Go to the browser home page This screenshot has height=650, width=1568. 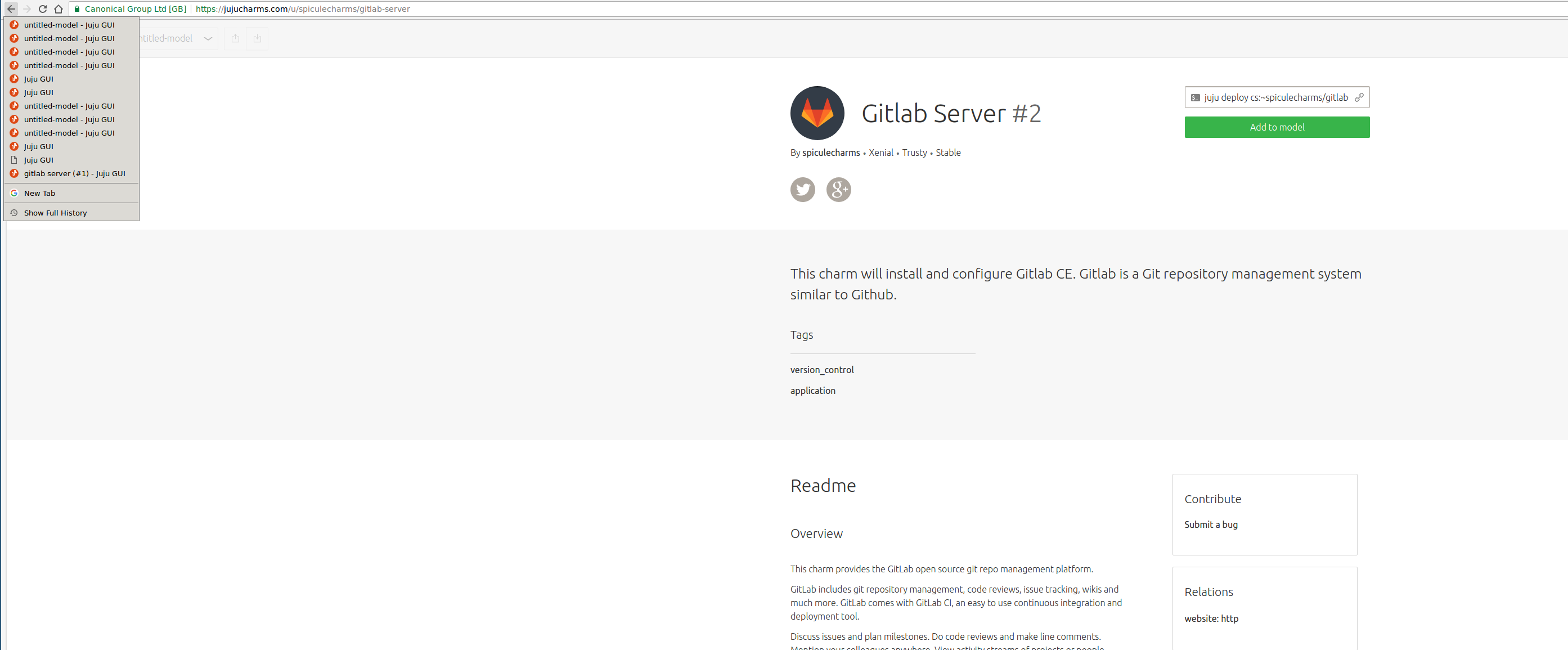point(59,8)
